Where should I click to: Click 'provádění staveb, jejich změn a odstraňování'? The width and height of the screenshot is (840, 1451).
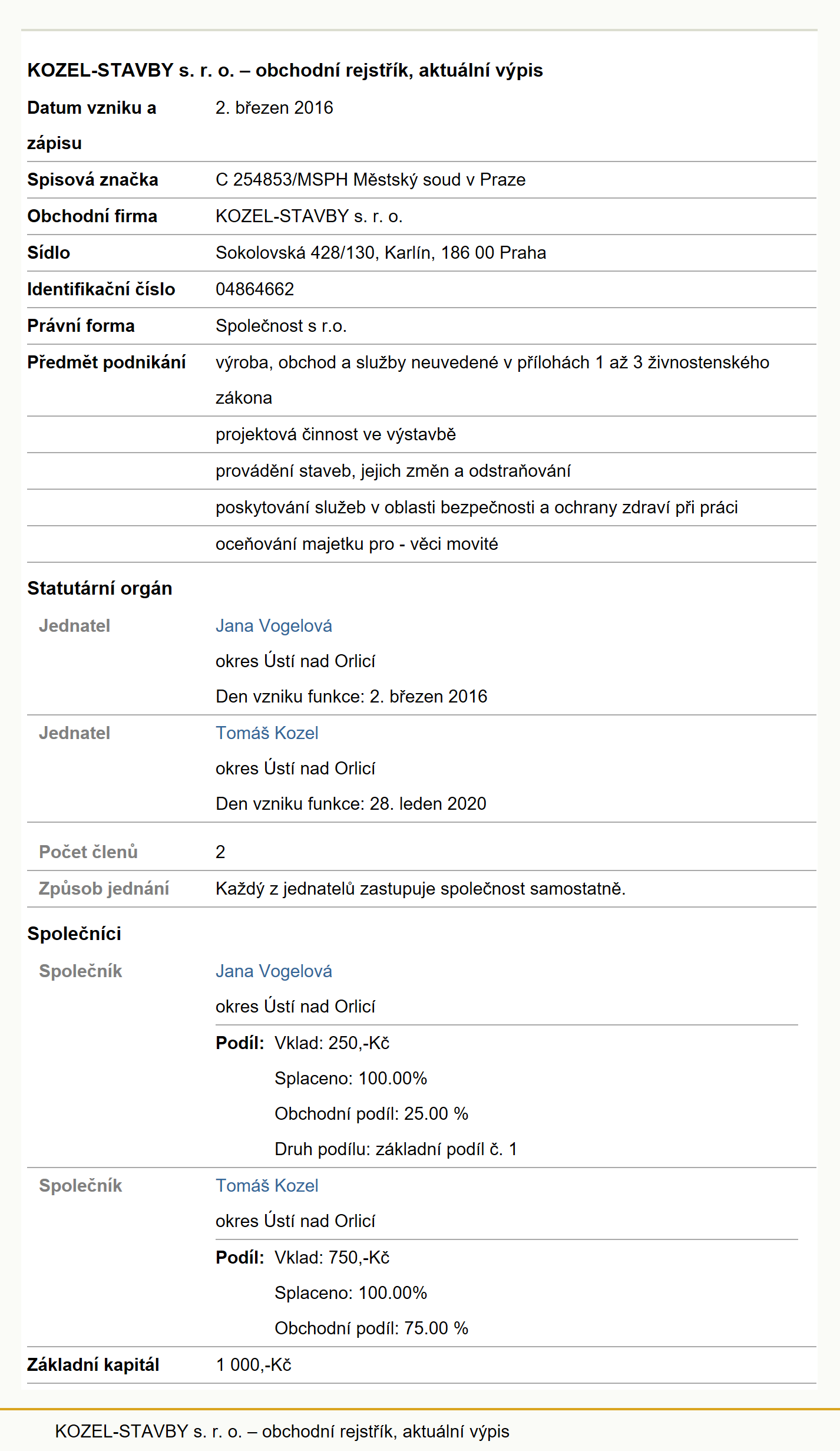point(393,471)
